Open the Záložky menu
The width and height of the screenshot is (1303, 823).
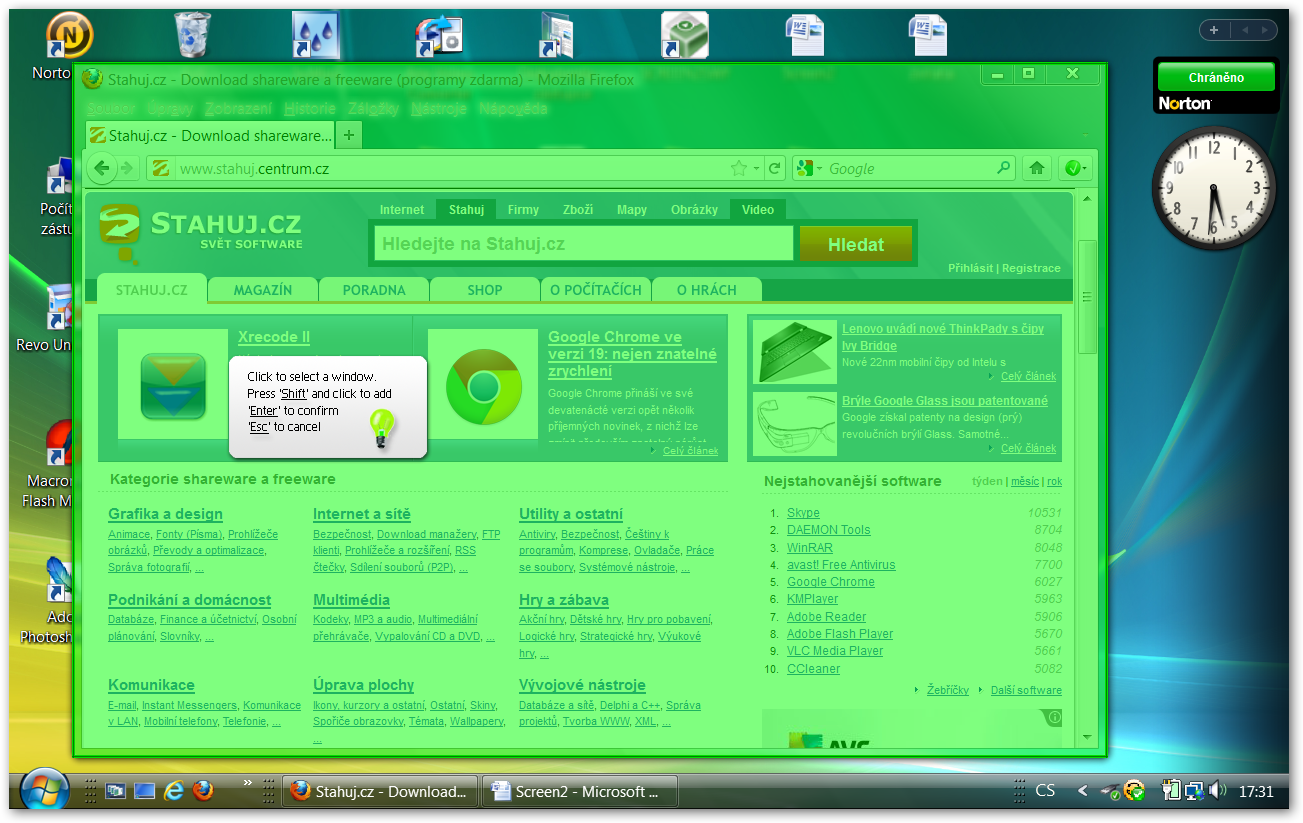tap(374, 108)
